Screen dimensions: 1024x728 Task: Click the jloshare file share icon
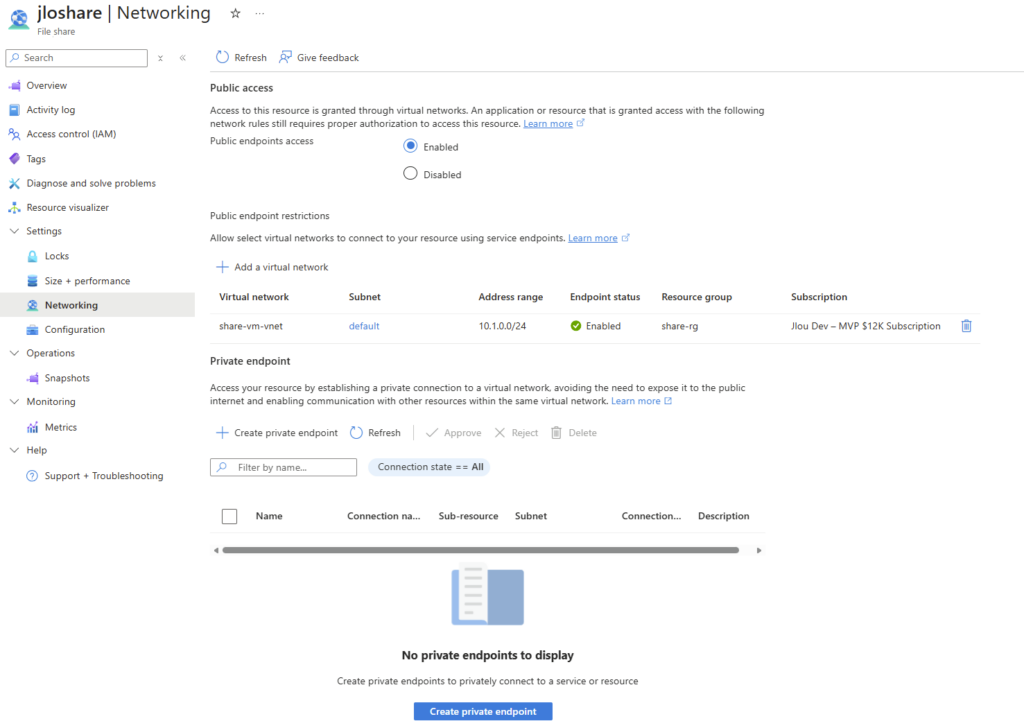[x=18, y=19]
